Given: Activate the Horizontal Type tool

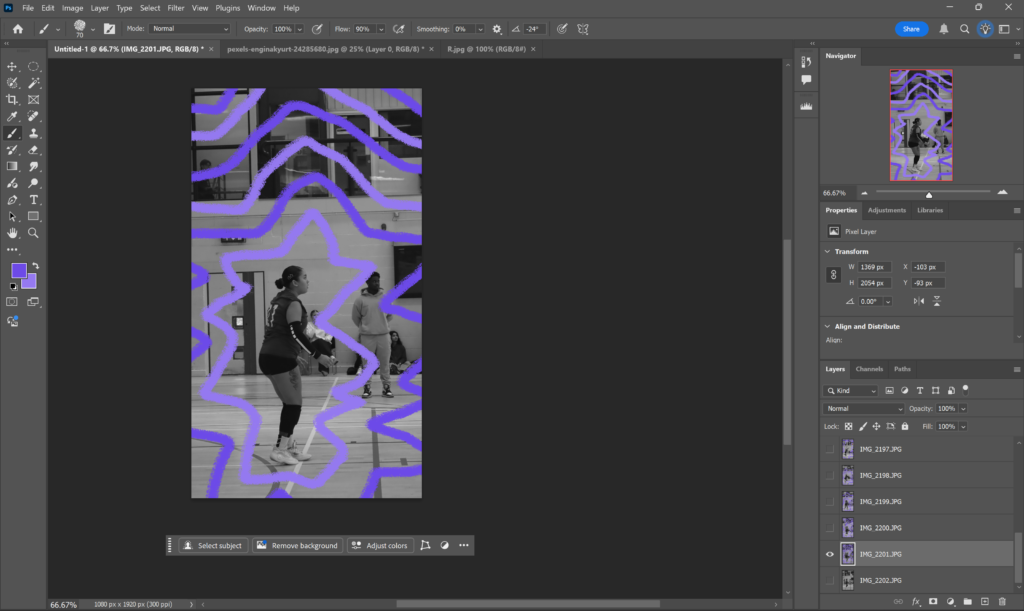Looking at the screenshot, I should tap(34, 200).
